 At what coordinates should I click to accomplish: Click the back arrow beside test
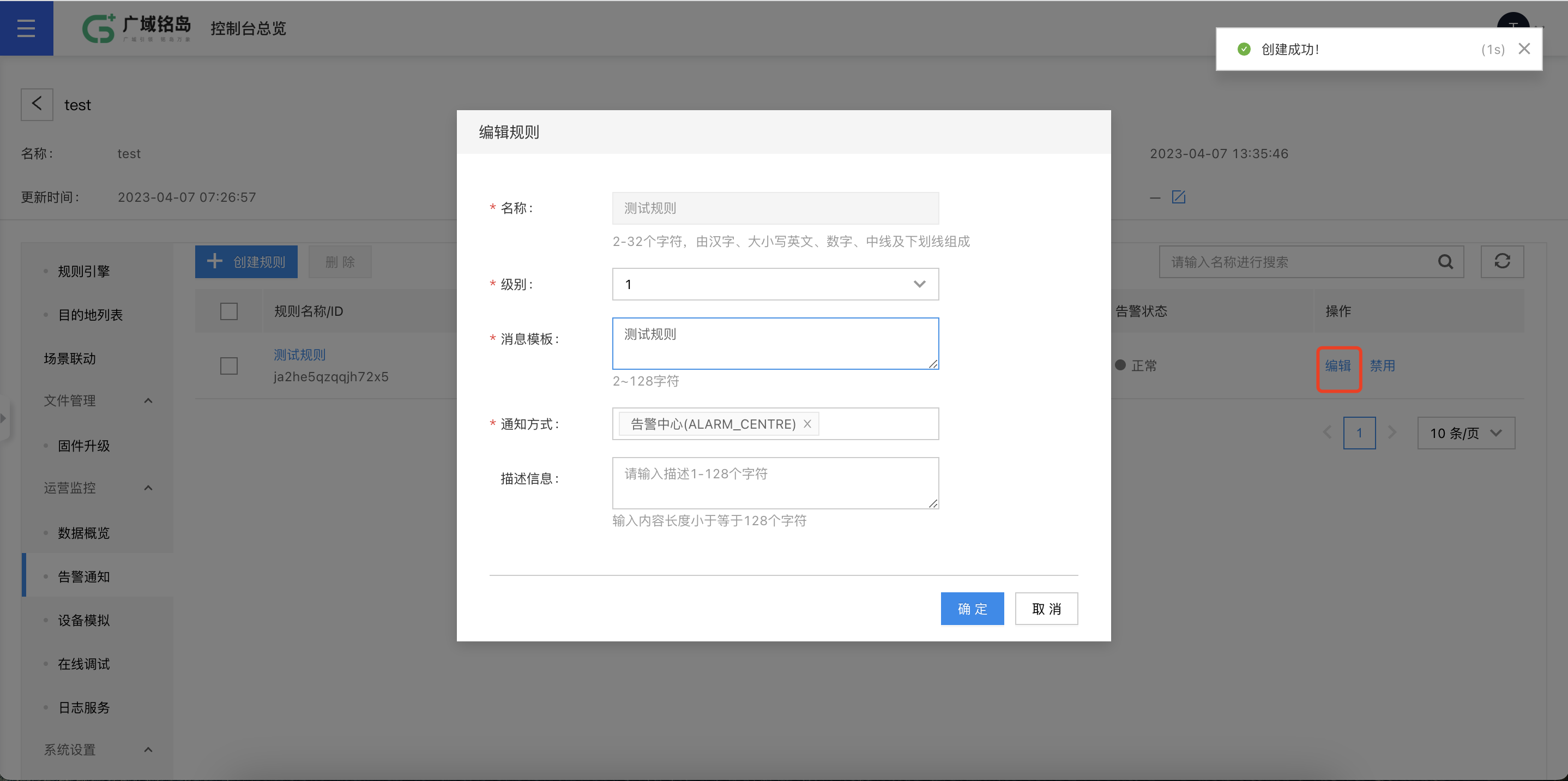click(x=37, y=105)
